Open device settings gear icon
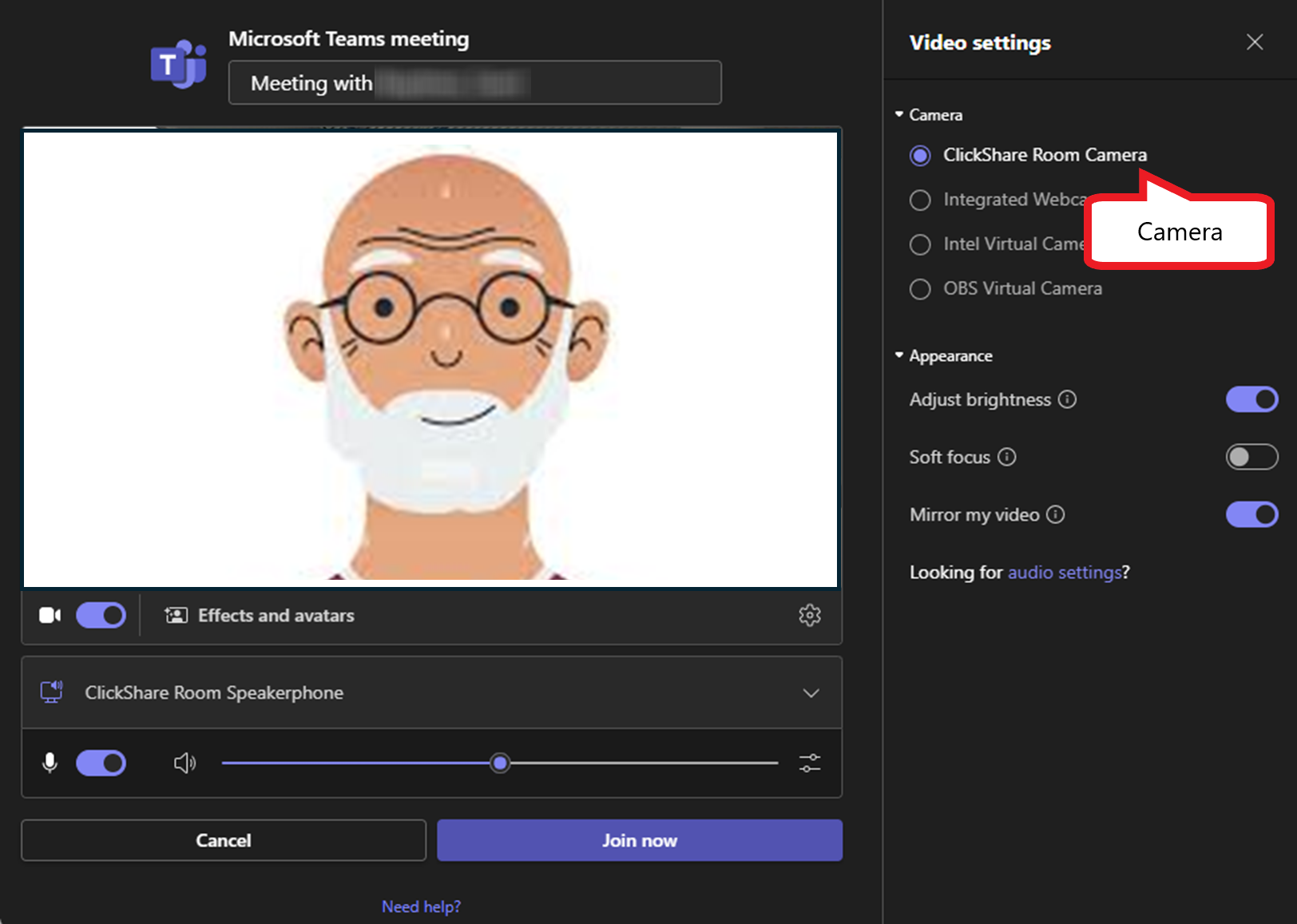 810,615
